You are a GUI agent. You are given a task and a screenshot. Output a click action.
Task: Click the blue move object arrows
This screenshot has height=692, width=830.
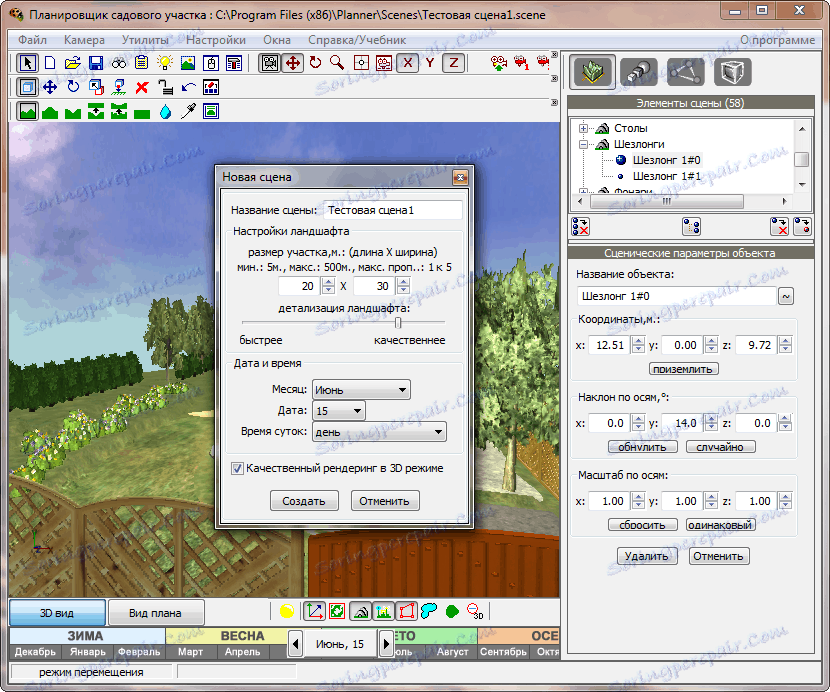(50, 87)
